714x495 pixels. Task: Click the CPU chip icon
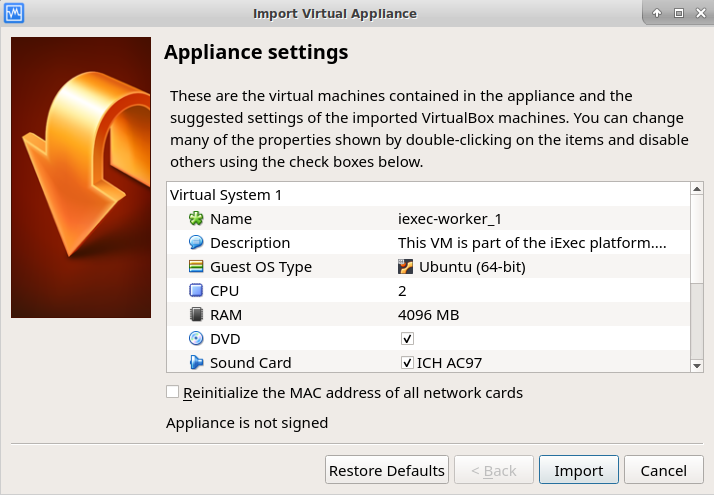[196, 291]
